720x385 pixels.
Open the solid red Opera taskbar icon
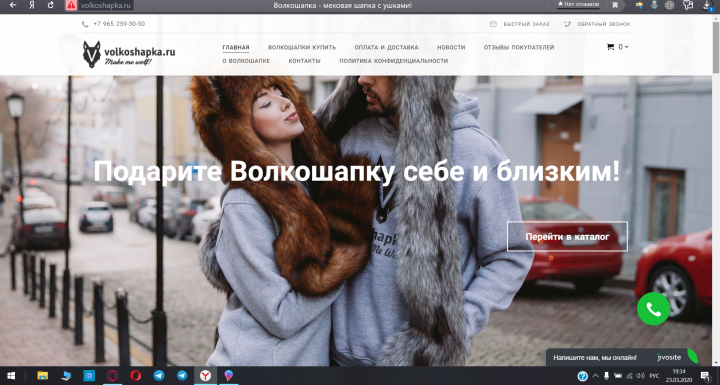[x=135, y=376]
